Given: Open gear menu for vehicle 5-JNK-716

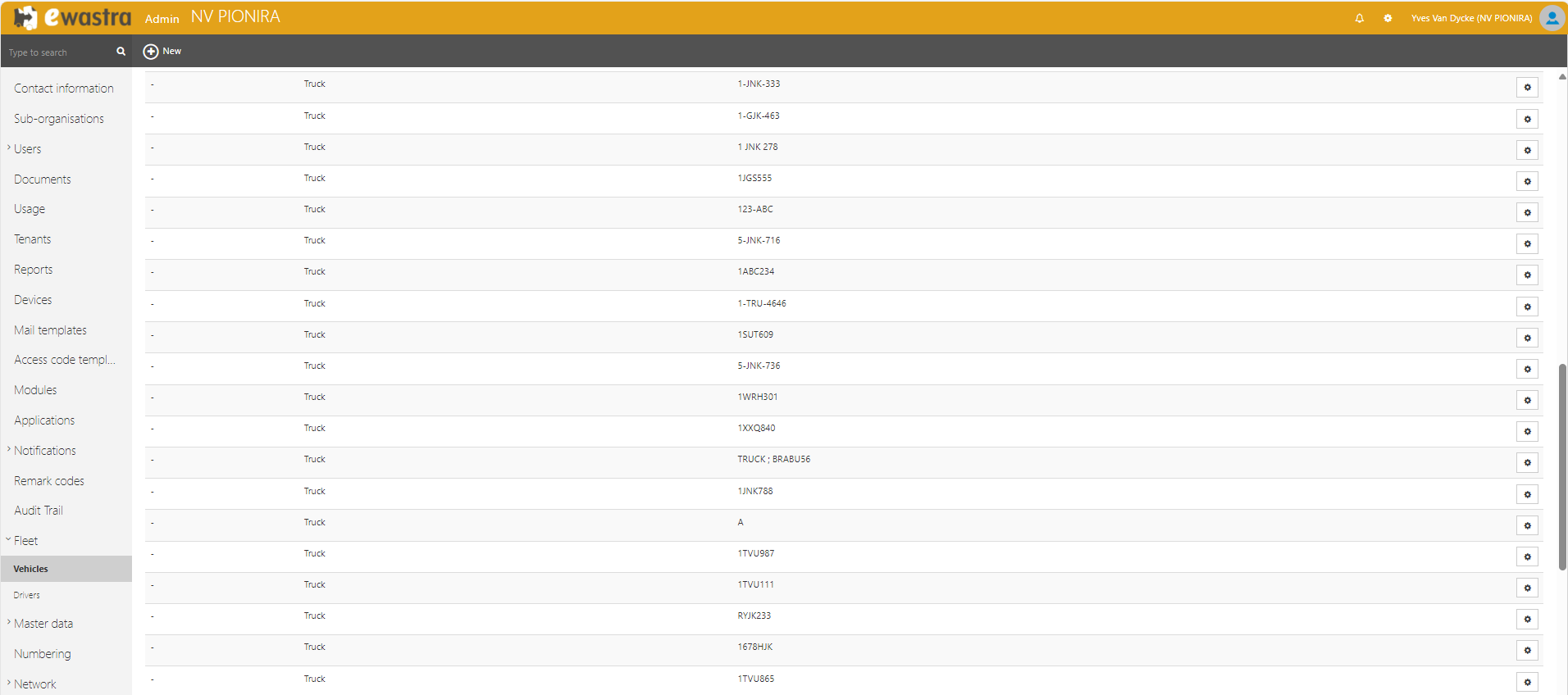Looking at the screenshot, I should pos(1527,243).
